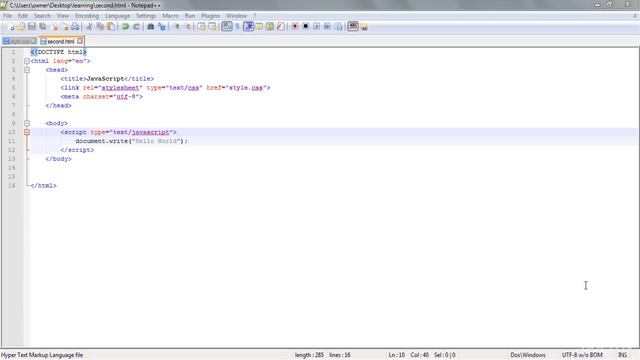The image size is (640, 360).
Task: Click the Redo toolbar icon
Action: 136,27
